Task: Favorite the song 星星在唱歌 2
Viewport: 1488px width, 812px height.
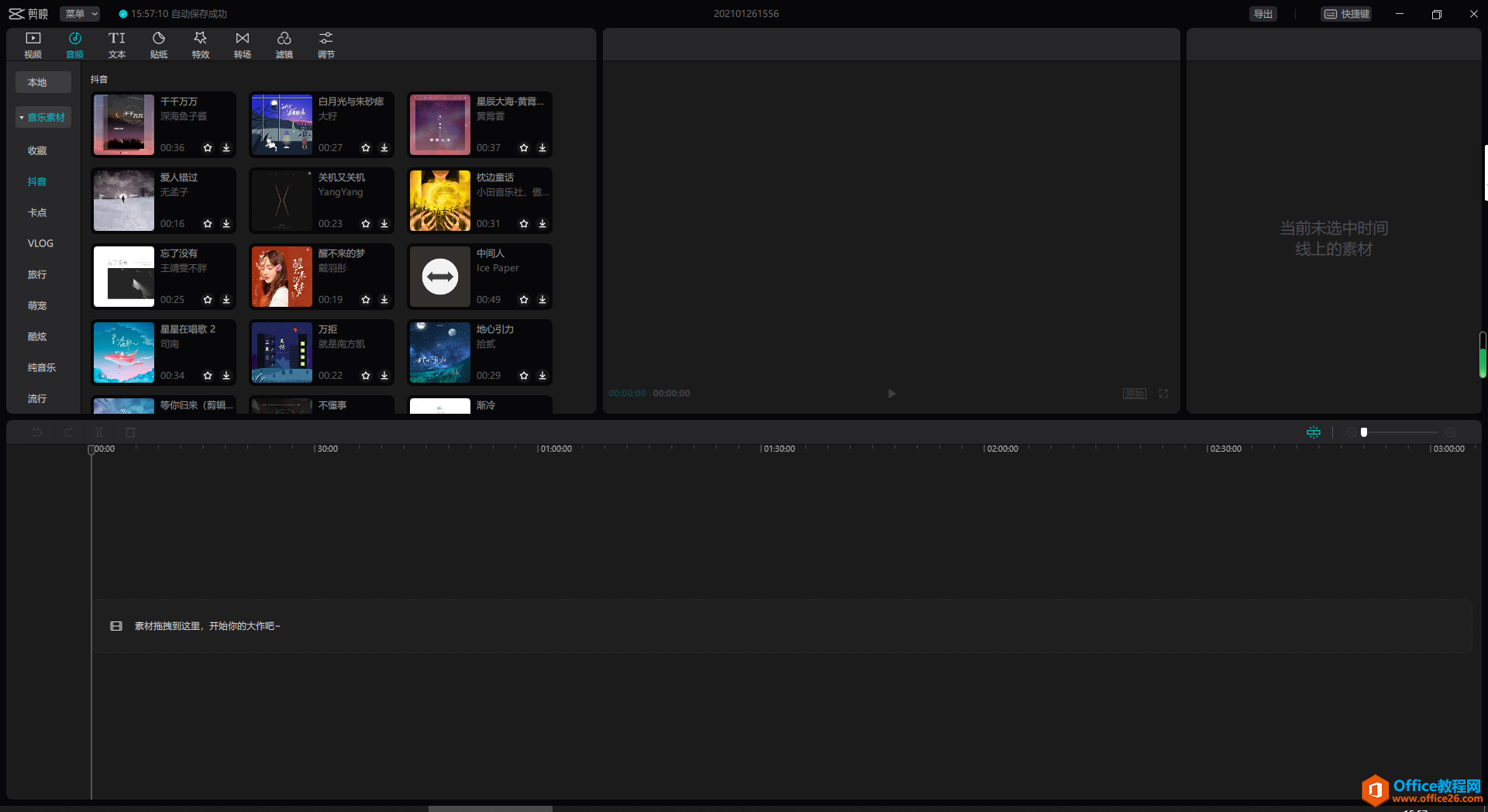Action: tap(208, 376)
